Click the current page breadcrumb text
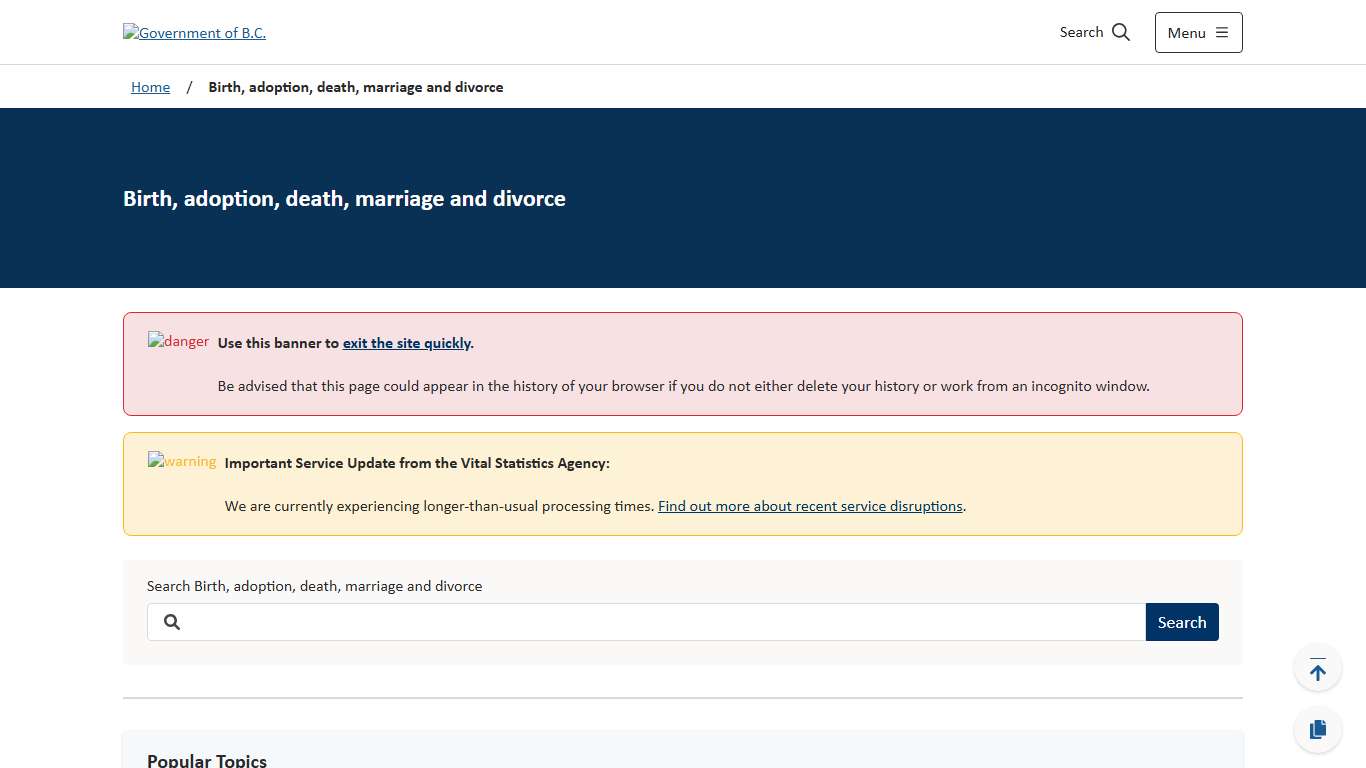 355,87
